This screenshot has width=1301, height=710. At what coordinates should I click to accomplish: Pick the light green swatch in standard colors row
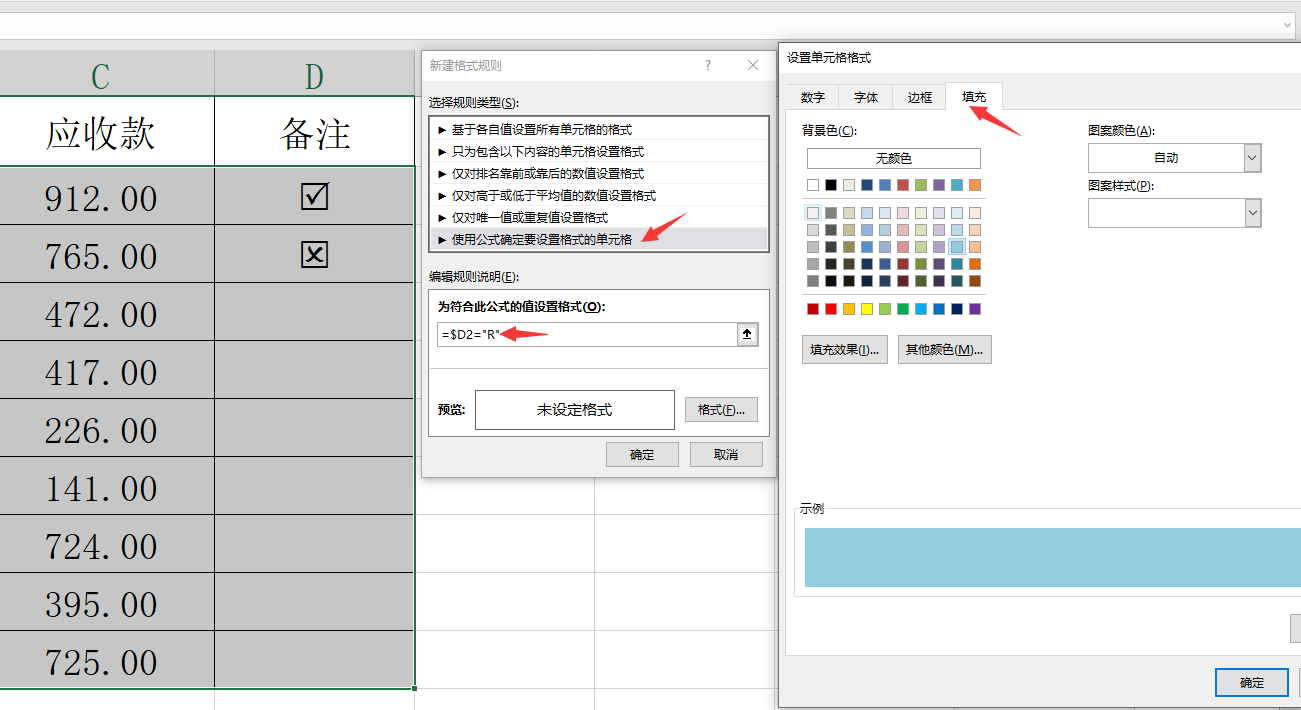(x=885, y=309)
